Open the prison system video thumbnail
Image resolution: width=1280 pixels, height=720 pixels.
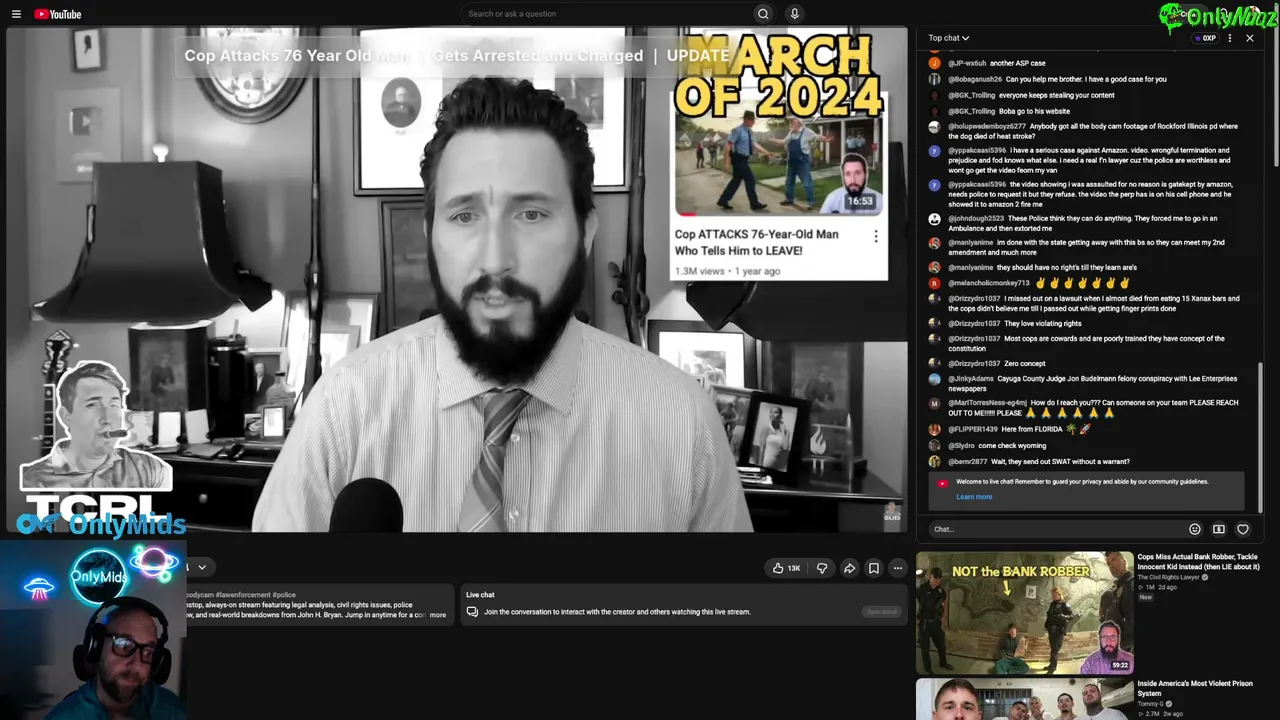click(1025, 700)
